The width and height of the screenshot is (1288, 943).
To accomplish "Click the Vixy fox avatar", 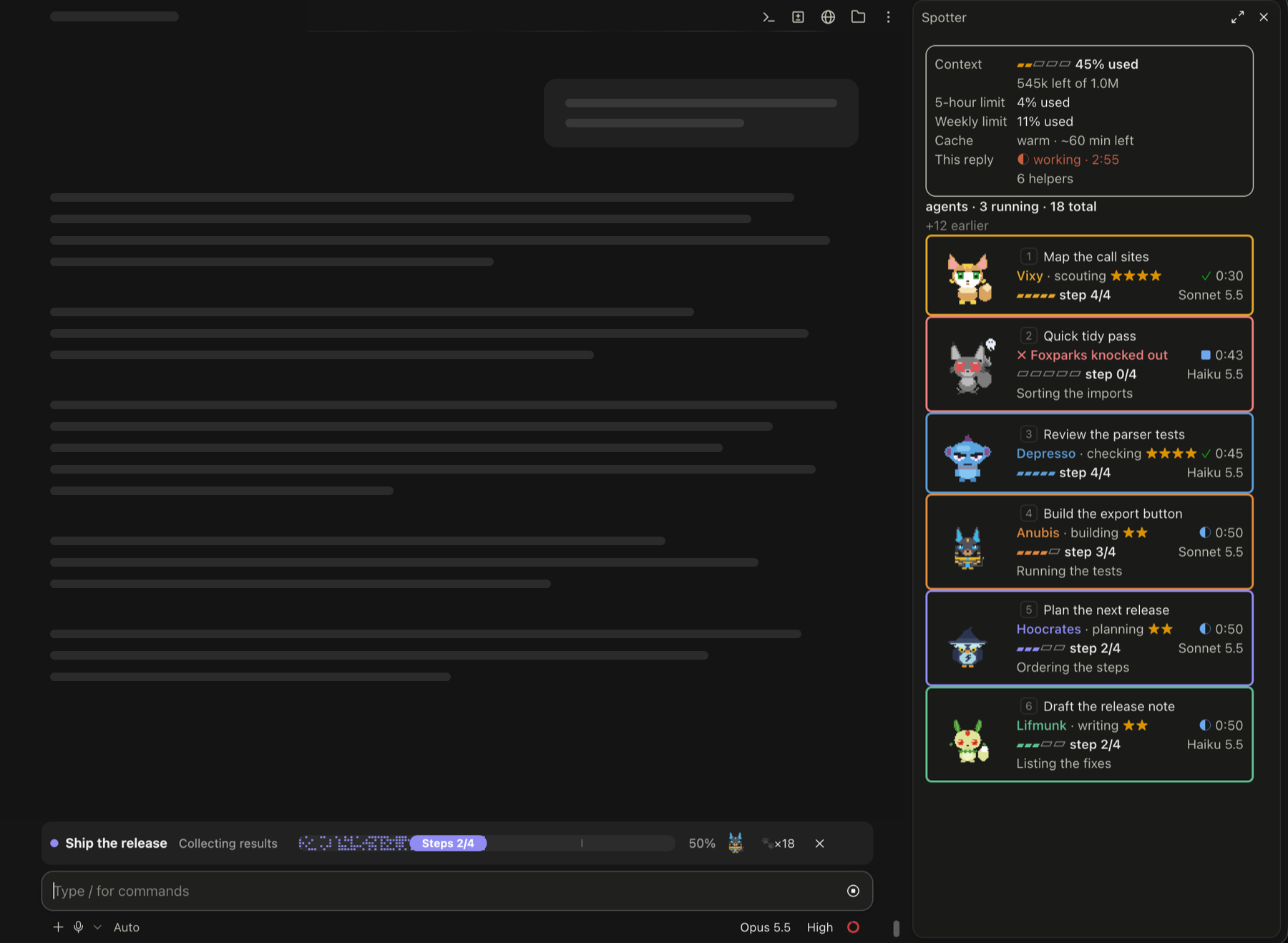I will click(969, 278).
